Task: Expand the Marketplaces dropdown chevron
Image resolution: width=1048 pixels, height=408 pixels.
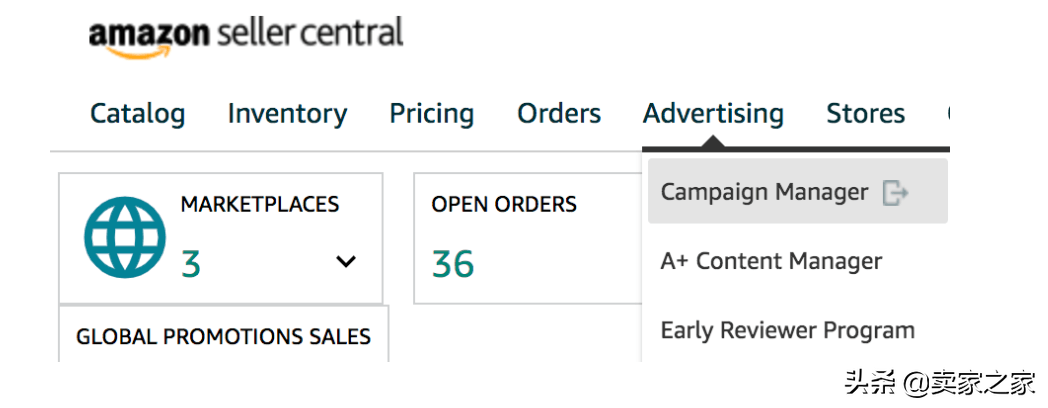Action: click(346, 262)
